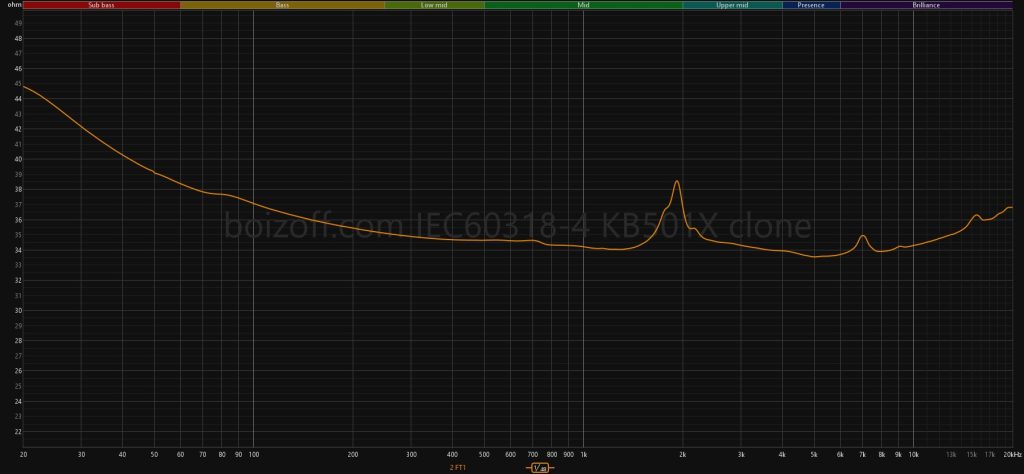This screenshot has height=474, width=1024.
Task: Click the 1/48 smoothing icon in legend
Action: (540, 467)
